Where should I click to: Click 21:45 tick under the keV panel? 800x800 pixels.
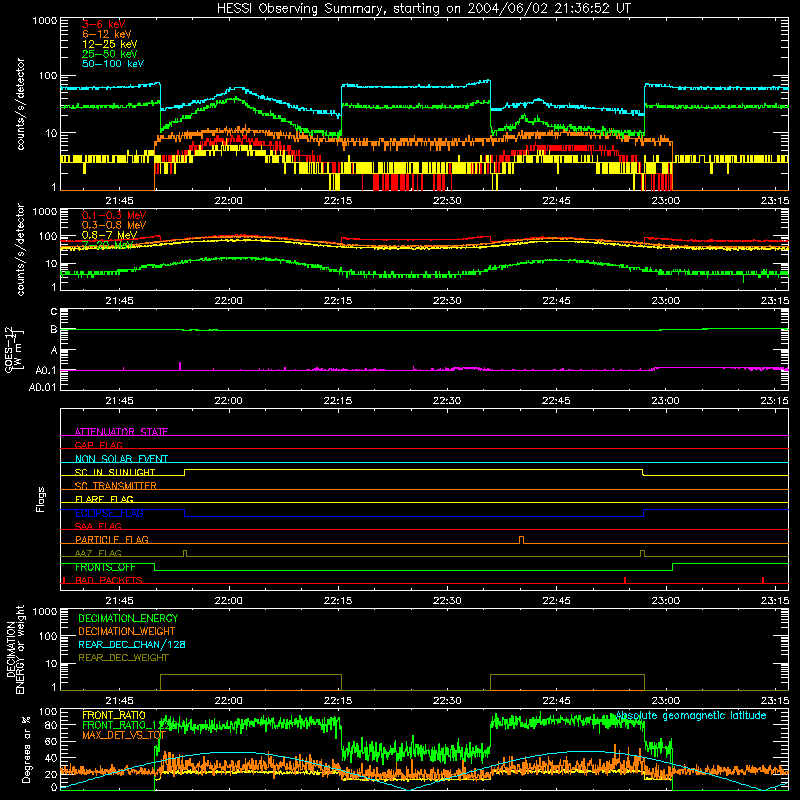click(x=119, y=201)
